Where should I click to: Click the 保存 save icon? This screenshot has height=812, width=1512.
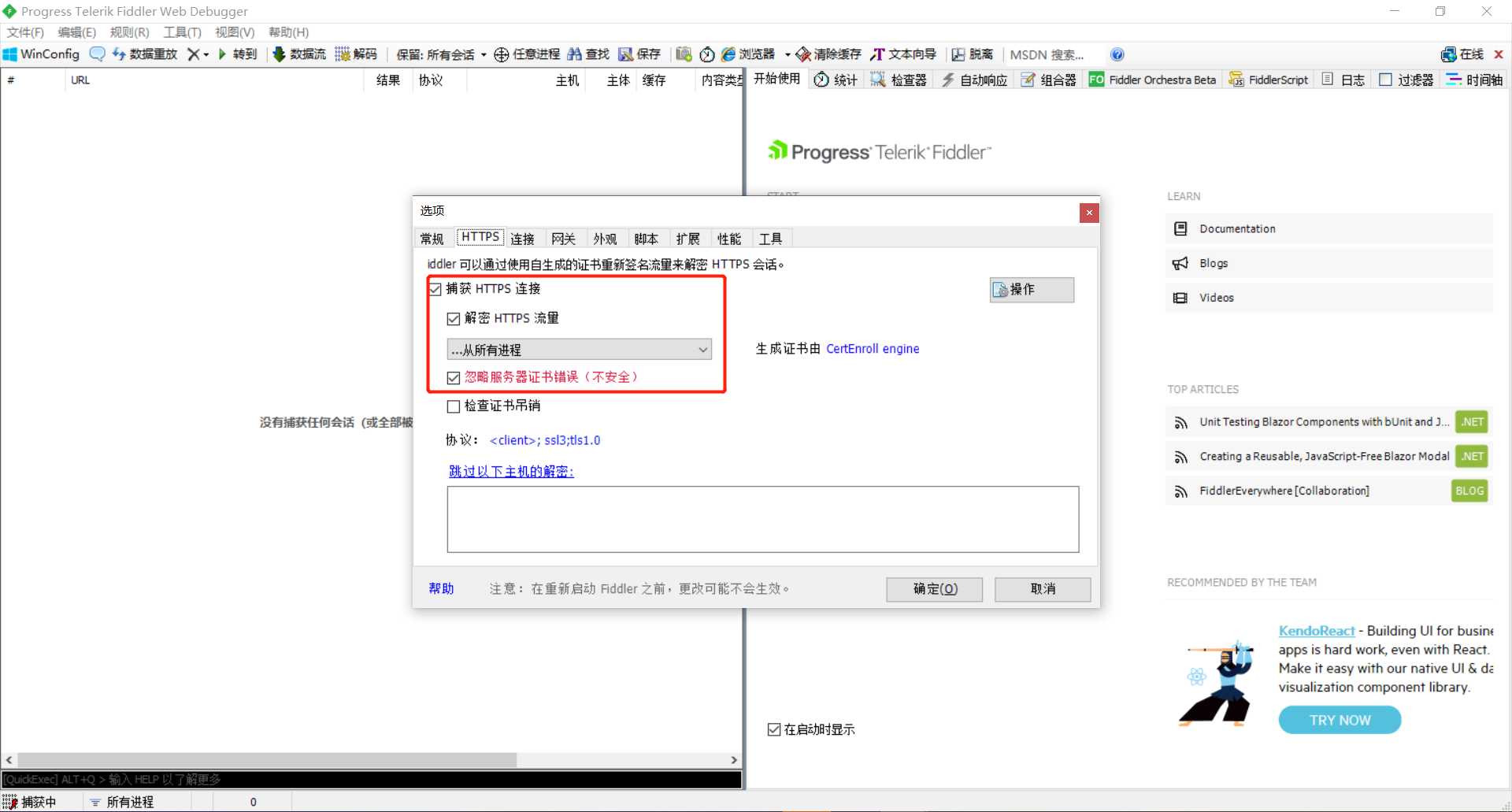coord(626,54)
